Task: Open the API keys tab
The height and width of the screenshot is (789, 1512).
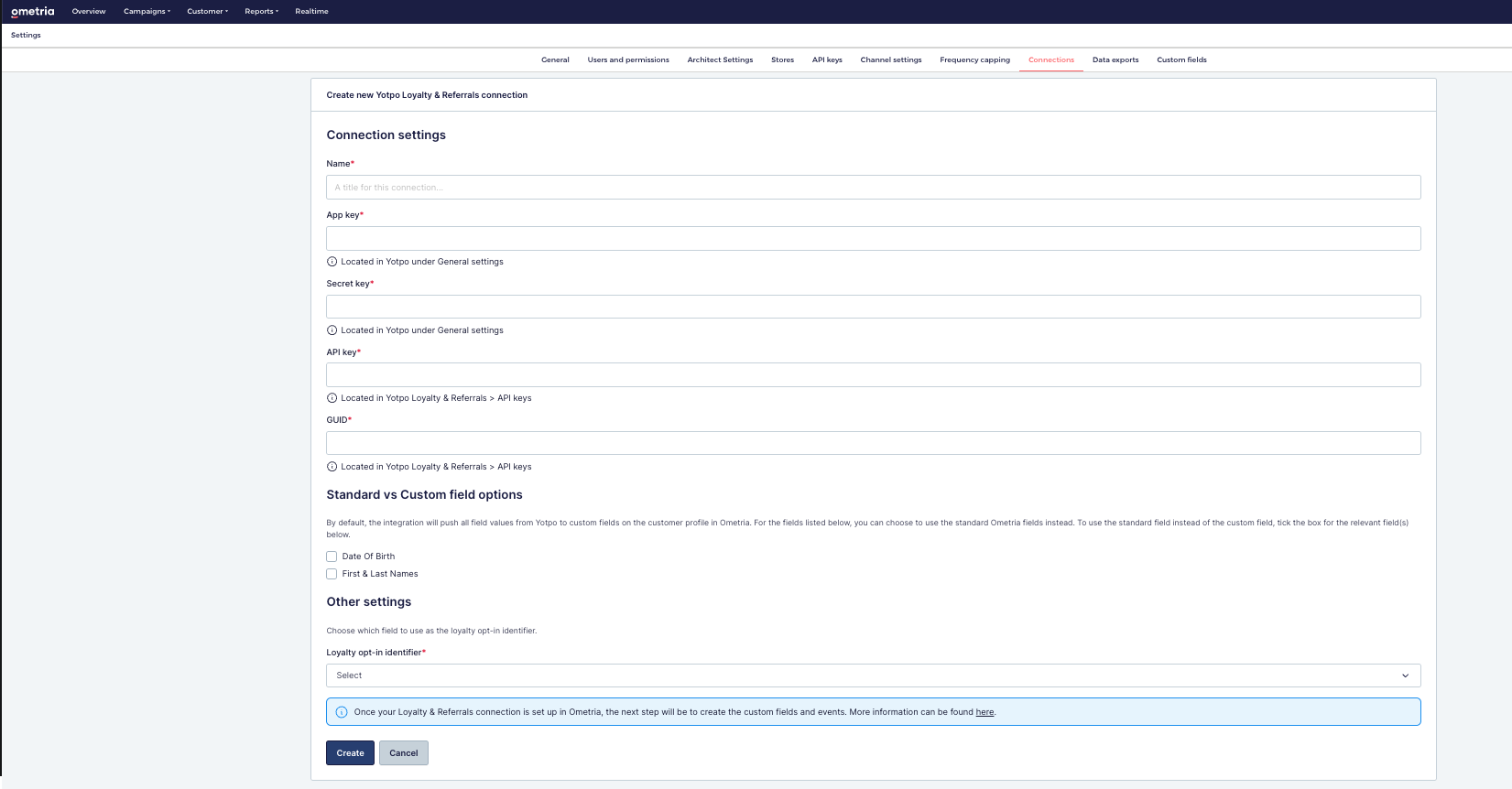Action: [x=827, y=59]
